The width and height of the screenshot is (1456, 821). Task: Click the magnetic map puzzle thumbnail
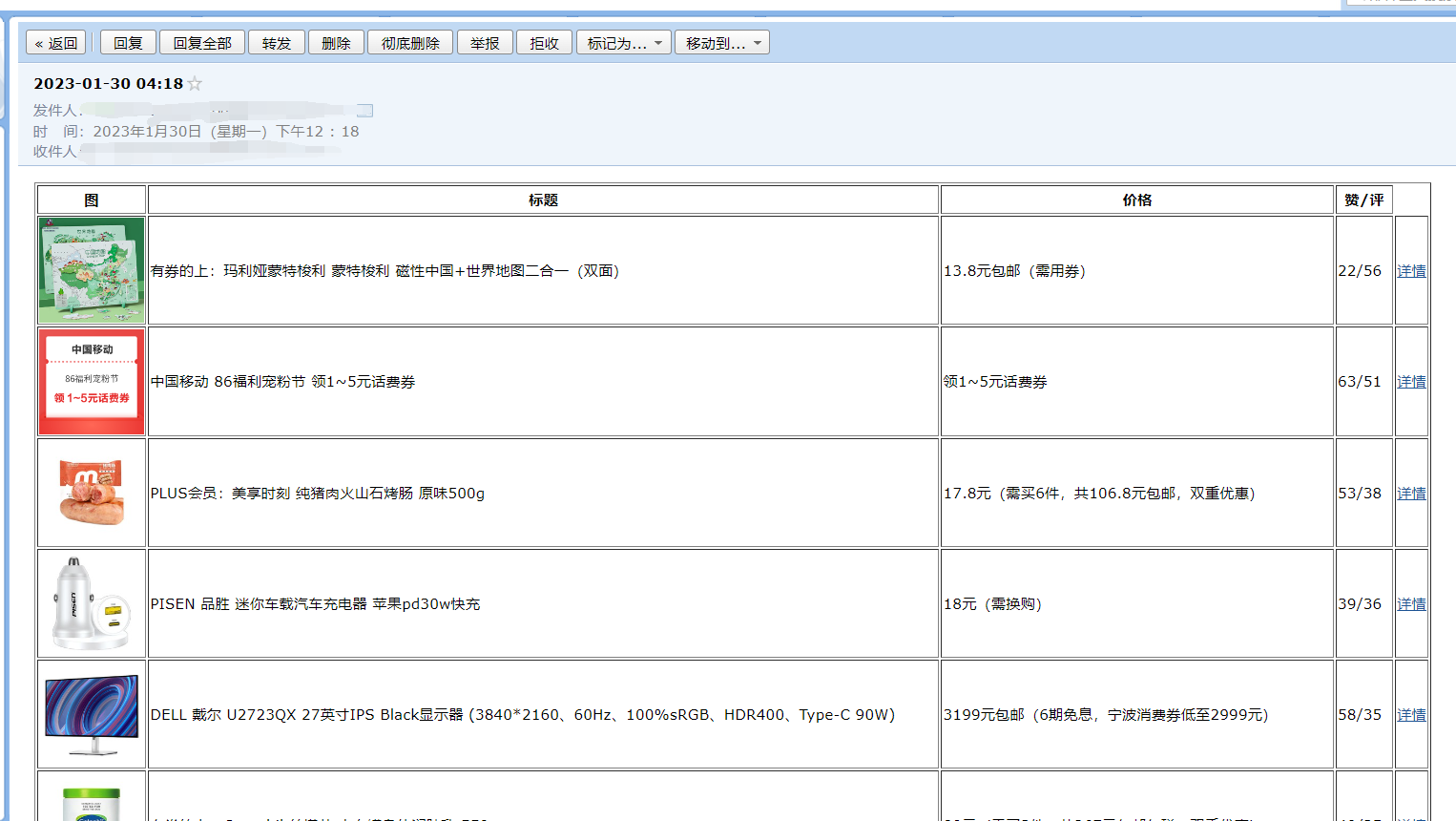[92, 270]
